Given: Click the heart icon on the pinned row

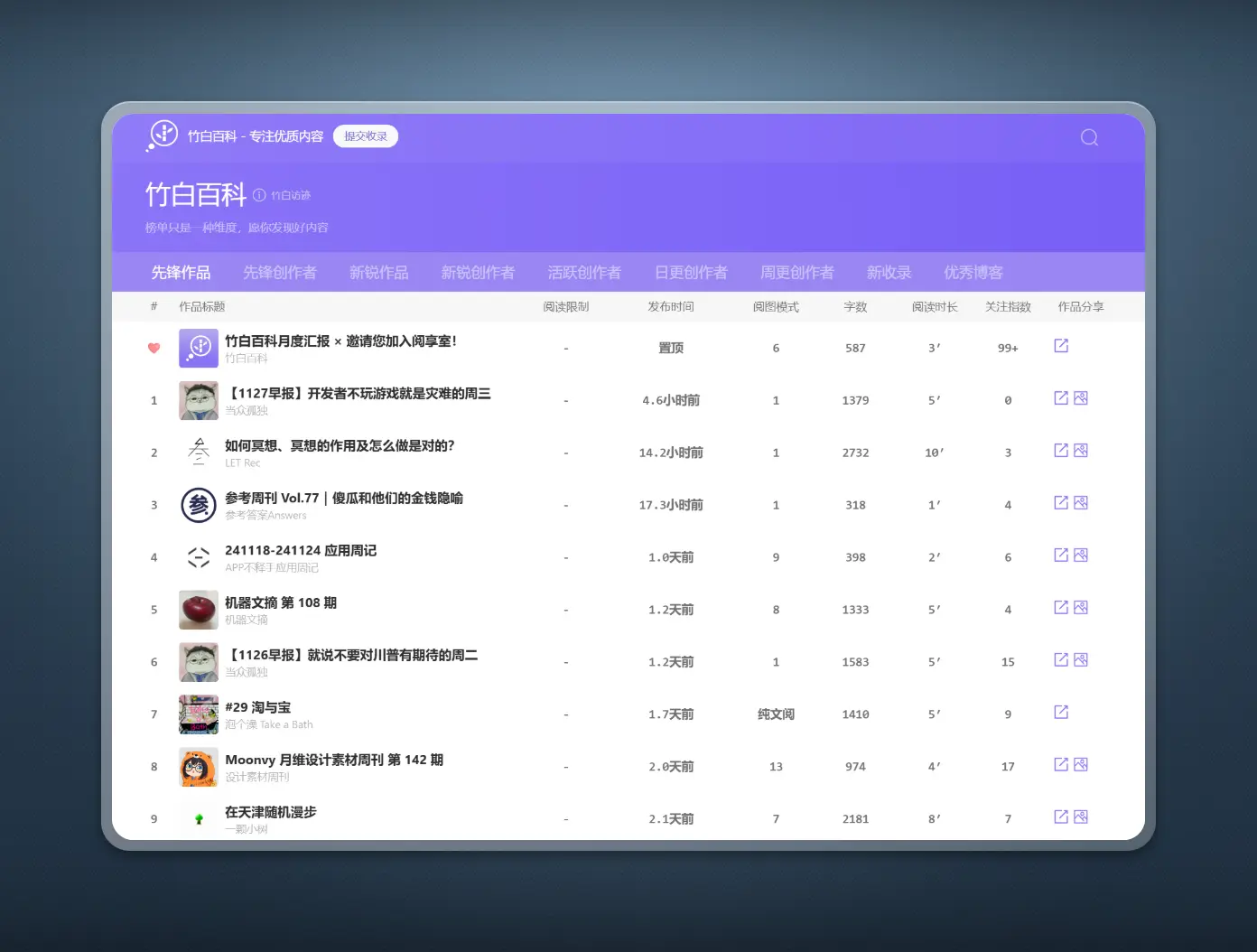Looking at the screenshot, I should click(x=154, y=348).
